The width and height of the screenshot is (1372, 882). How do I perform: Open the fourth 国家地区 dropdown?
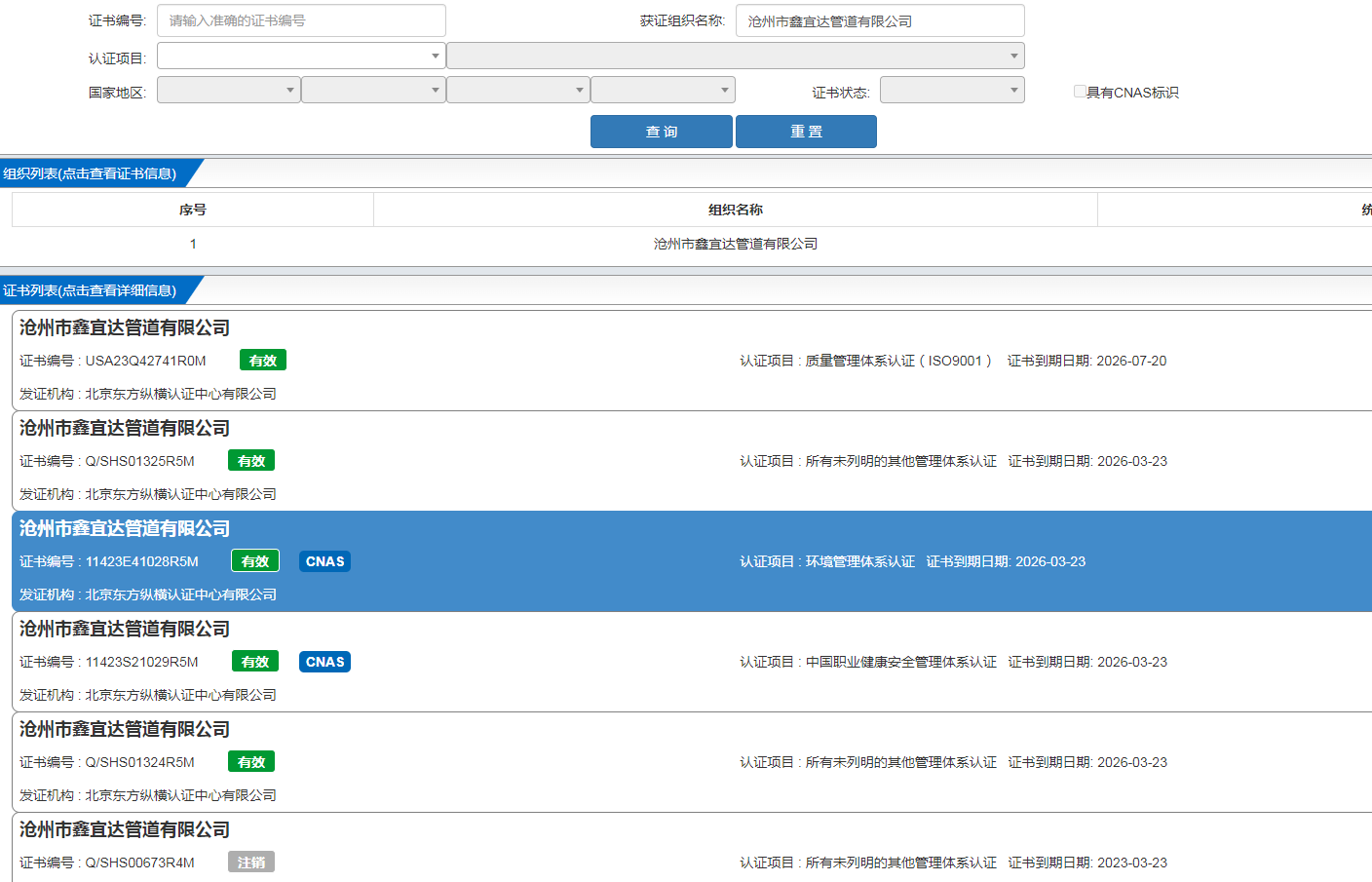tap(663, 90)
